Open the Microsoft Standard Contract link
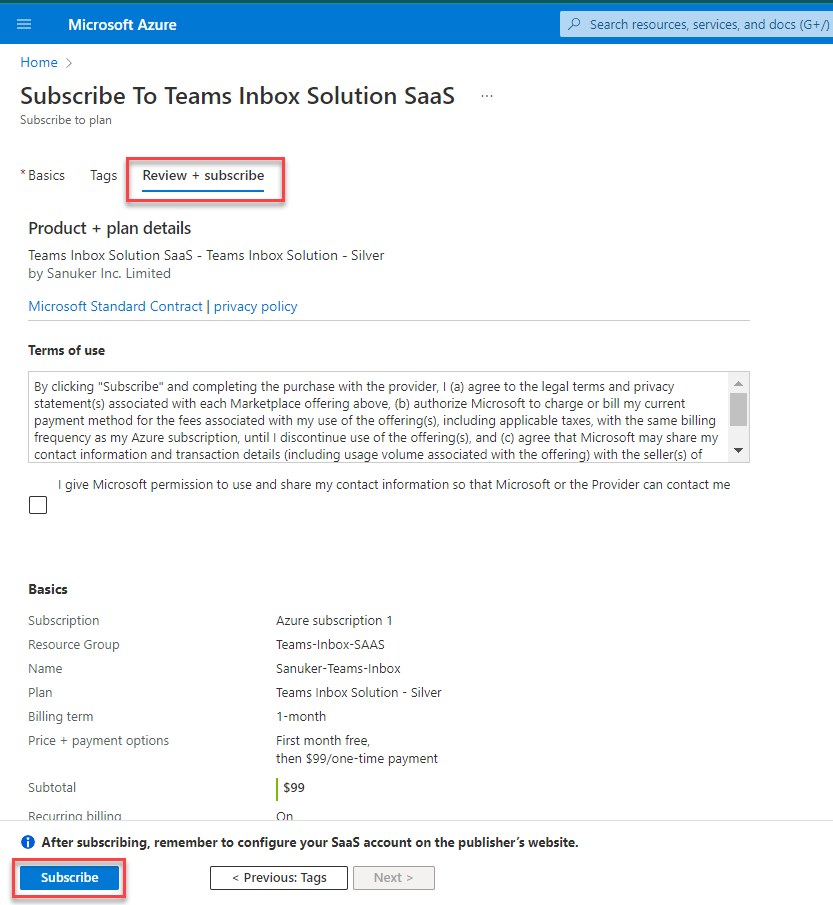This screenshot has width=833, height=905. [115, 306]
